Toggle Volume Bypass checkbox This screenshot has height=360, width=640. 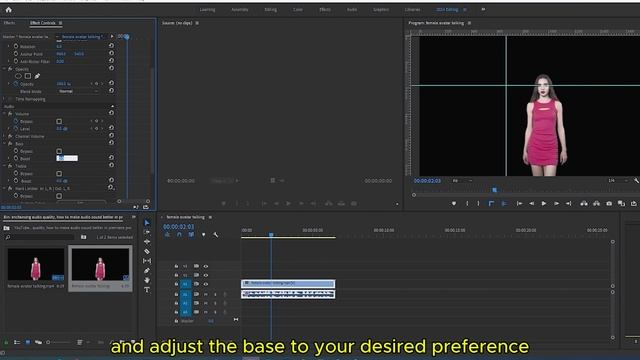[59, 121]
